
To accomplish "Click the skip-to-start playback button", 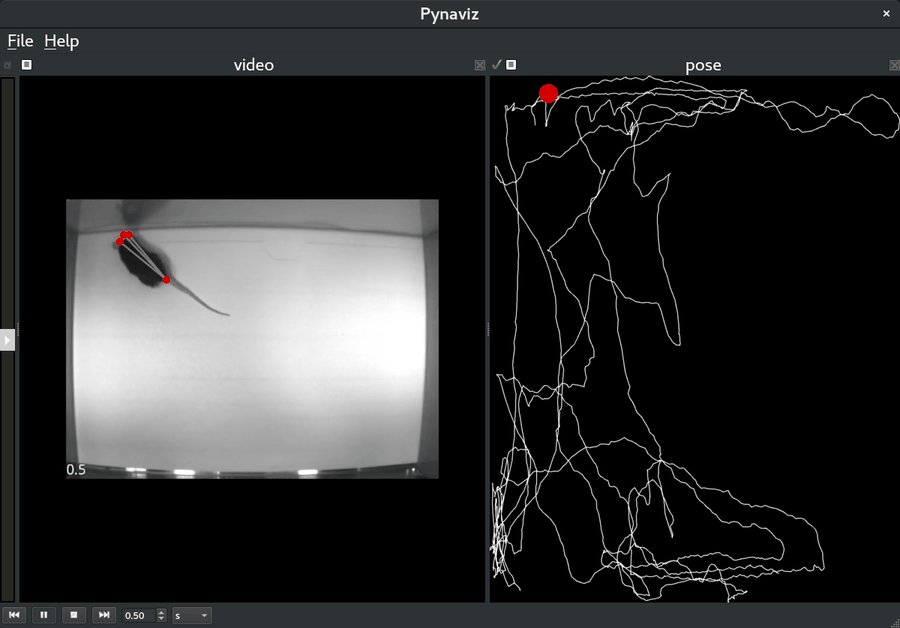I will coord(14,615).
